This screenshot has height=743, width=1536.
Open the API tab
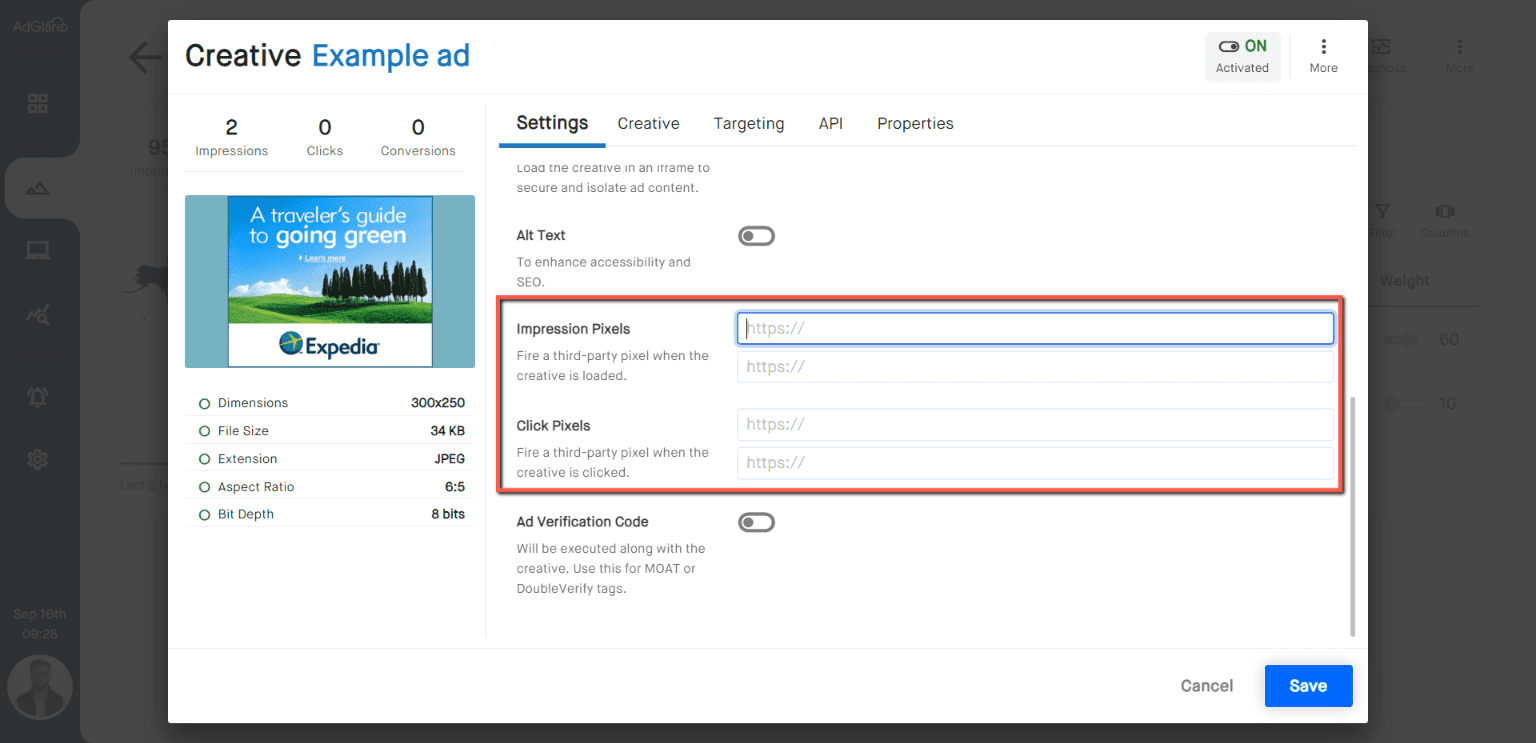tap(831, 123)
